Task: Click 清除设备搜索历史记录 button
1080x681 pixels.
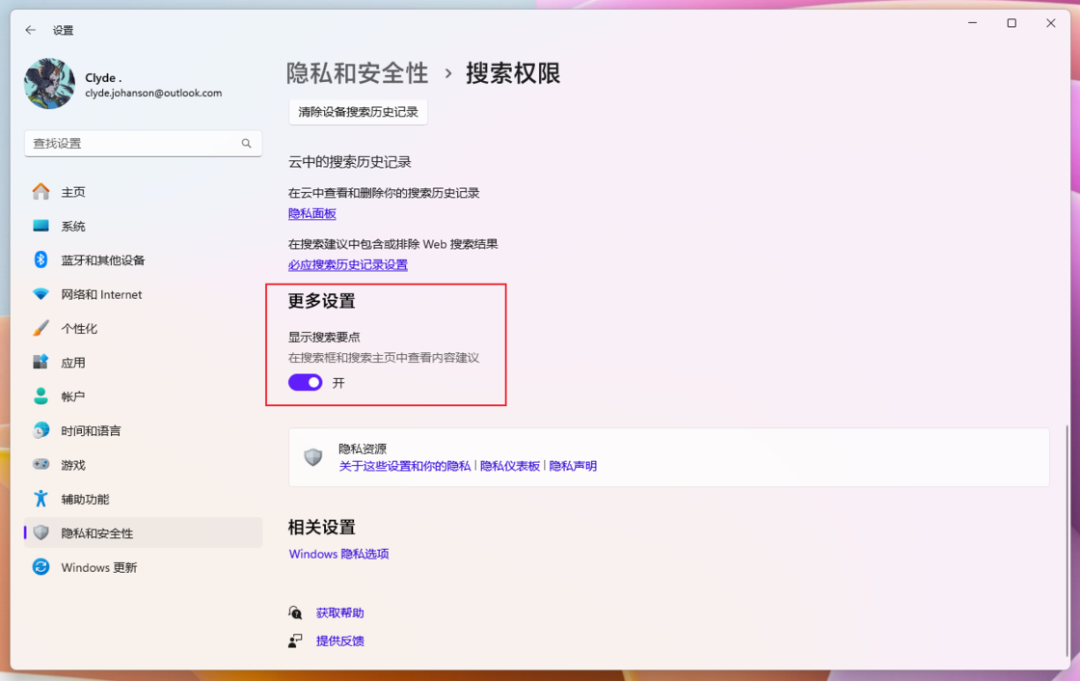Action: pos(358,112)
